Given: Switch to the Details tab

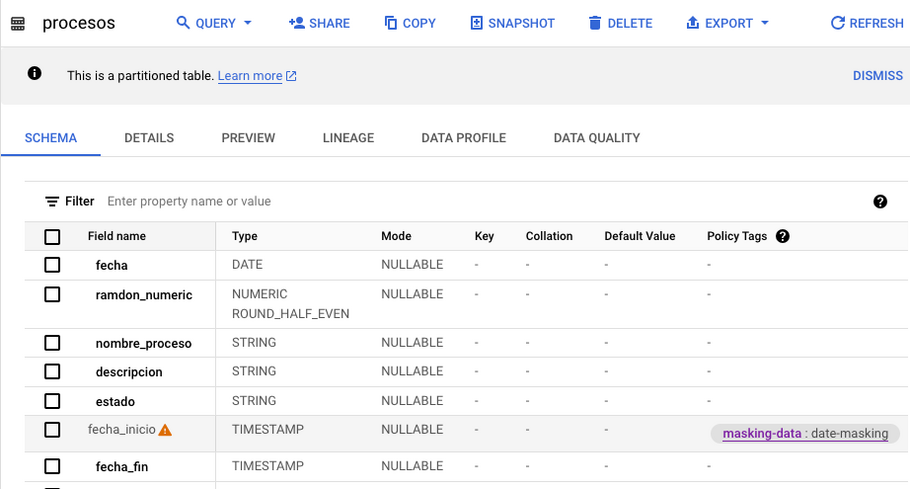Looking at the screenshot, I should [149, 138].
